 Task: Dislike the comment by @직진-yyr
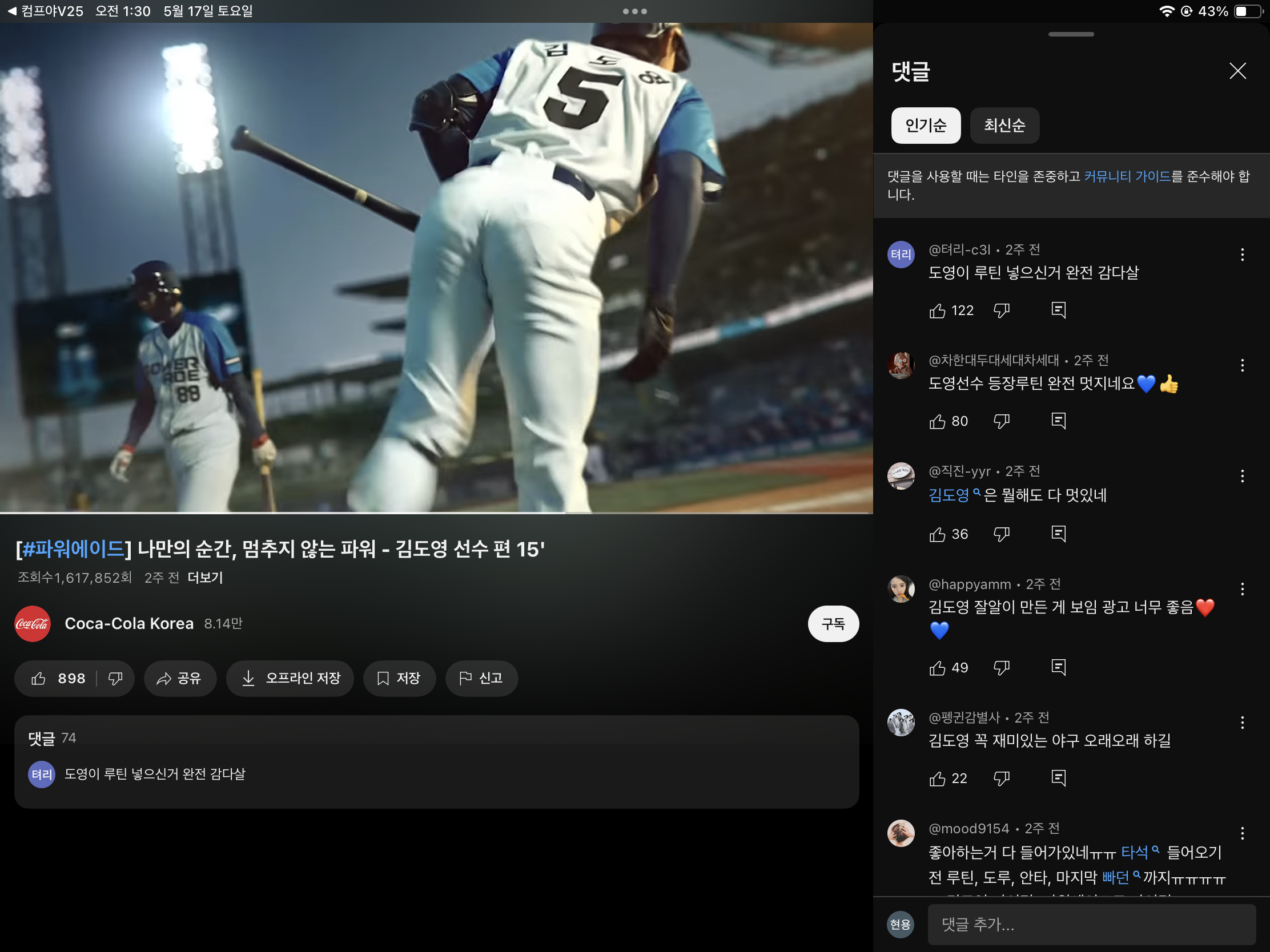[x=1002, y=534]
